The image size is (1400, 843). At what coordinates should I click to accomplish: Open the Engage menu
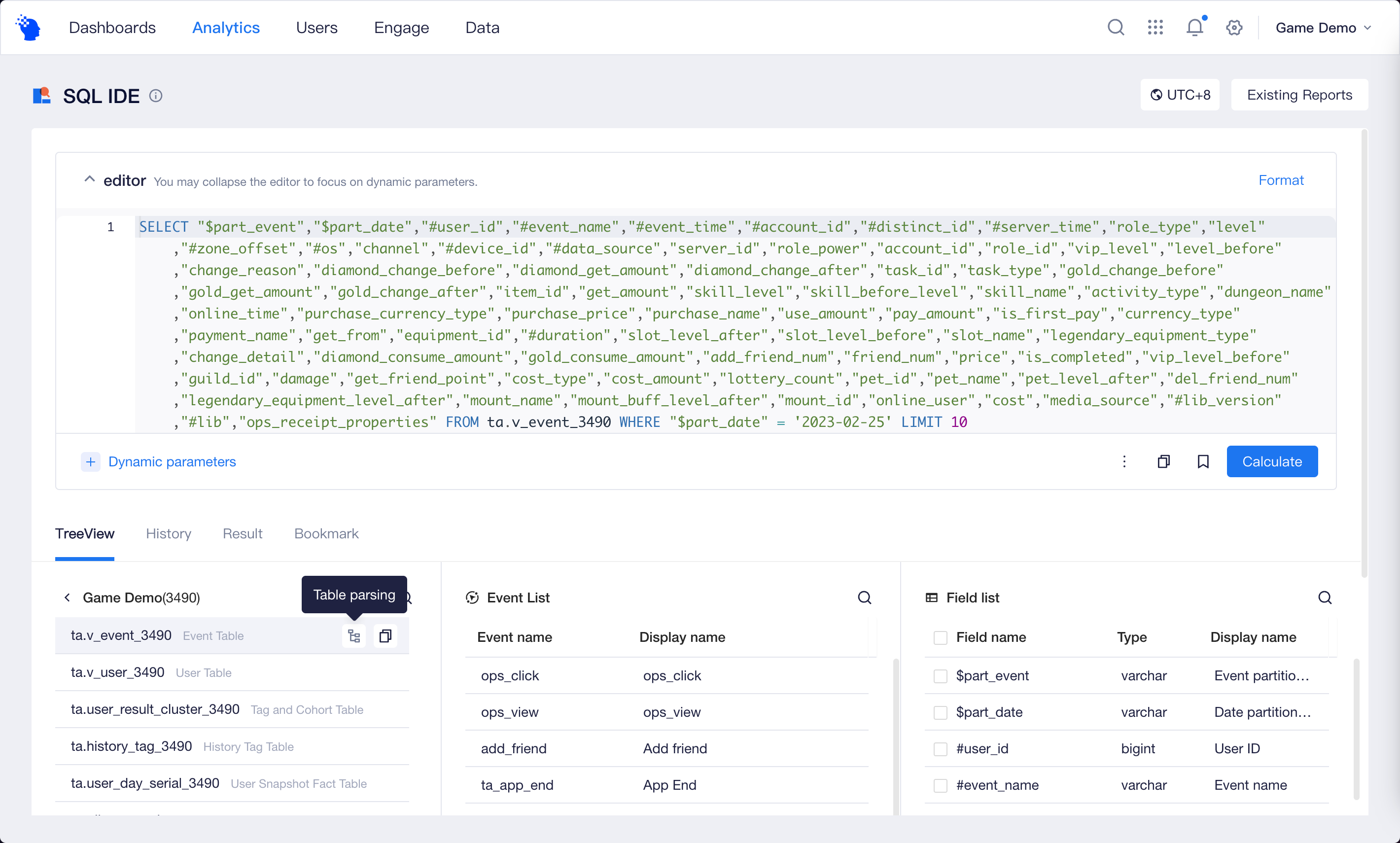401,27
